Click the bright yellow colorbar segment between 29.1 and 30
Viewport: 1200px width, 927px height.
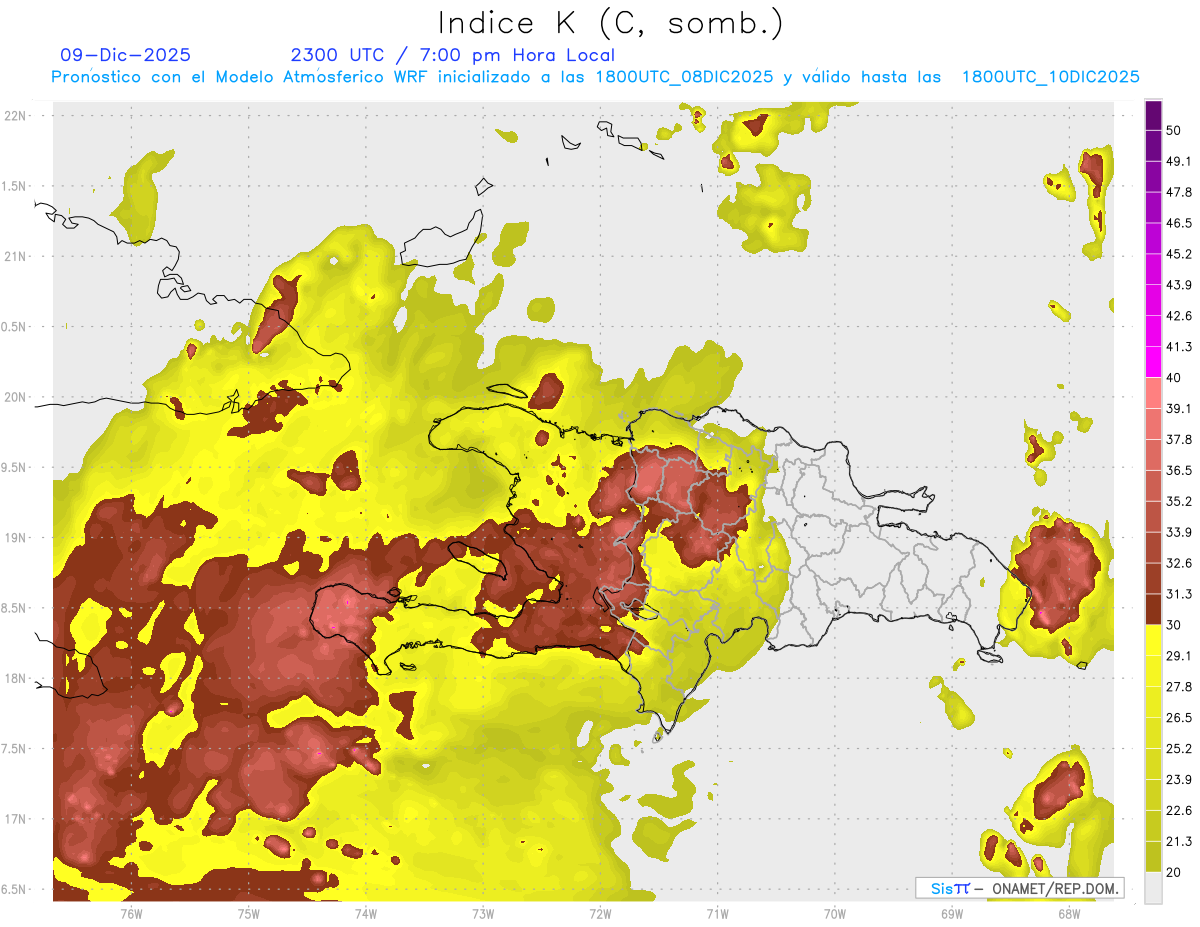pyautogui.click(x=1153, y=640)
